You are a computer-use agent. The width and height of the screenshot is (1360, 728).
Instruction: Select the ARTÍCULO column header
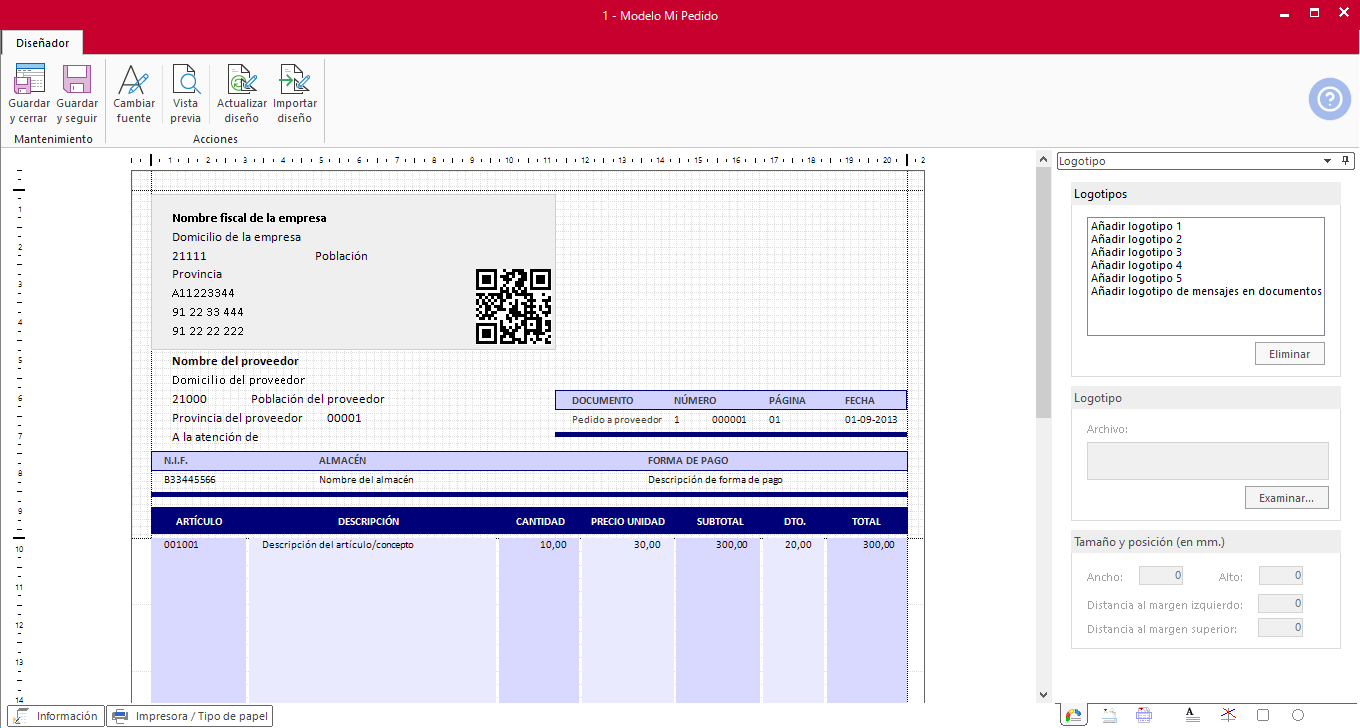pos(199,522)
